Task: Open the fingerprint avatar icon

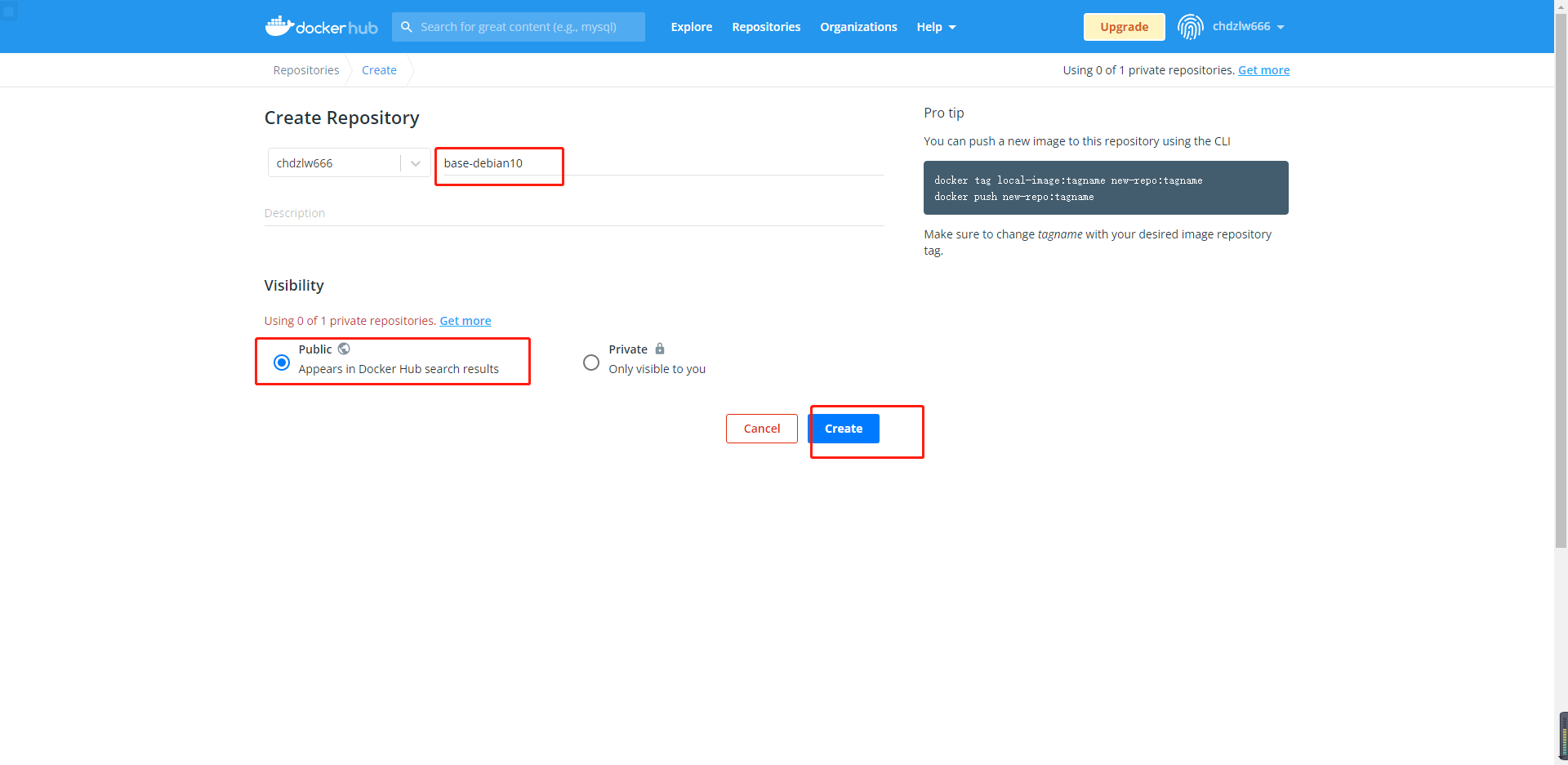Action: tap(1191, 27)
